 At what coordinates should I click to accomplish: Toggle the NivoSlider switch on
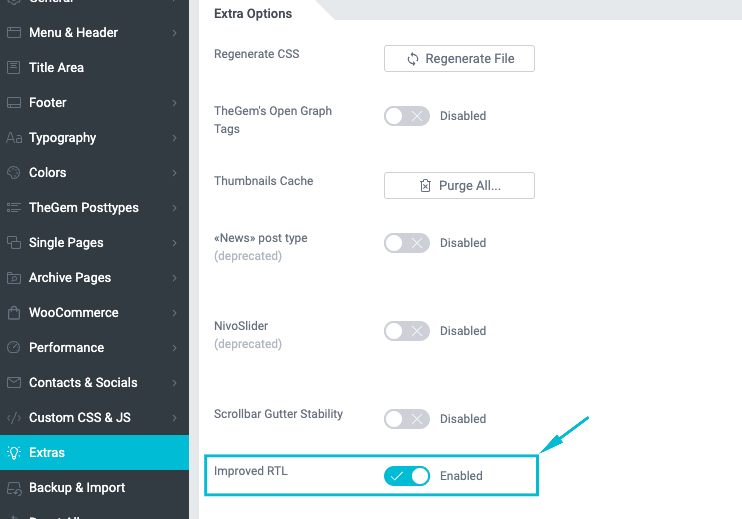pos(407,331)
